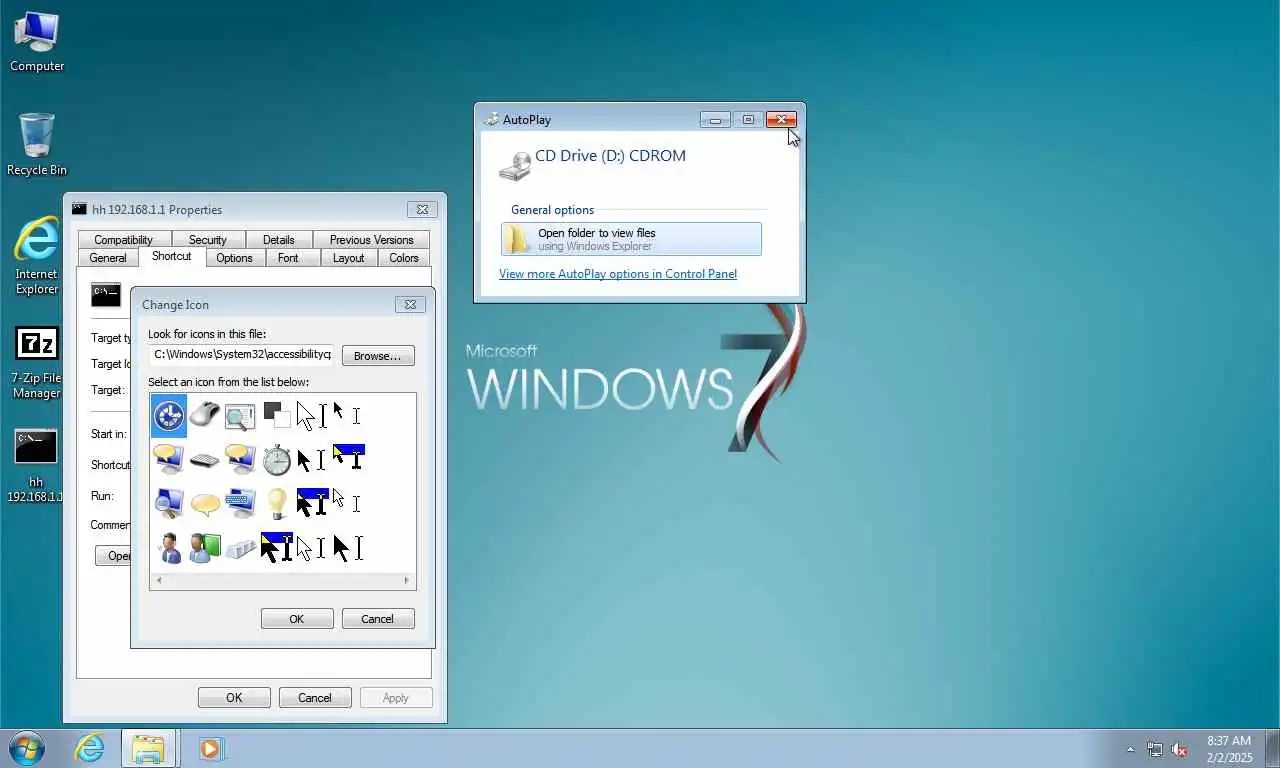Pick the computer mouse icon in list
1280x768 pixels.
tap(204, 413)
